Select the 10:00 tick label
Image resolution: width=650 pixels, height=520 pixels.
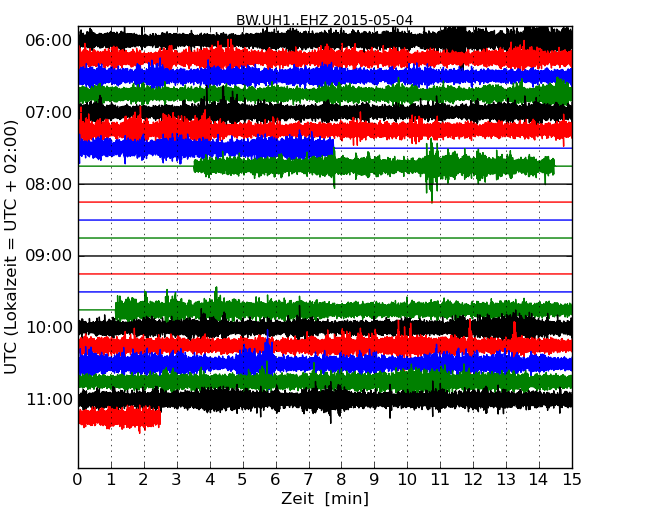tap(48, 328)
